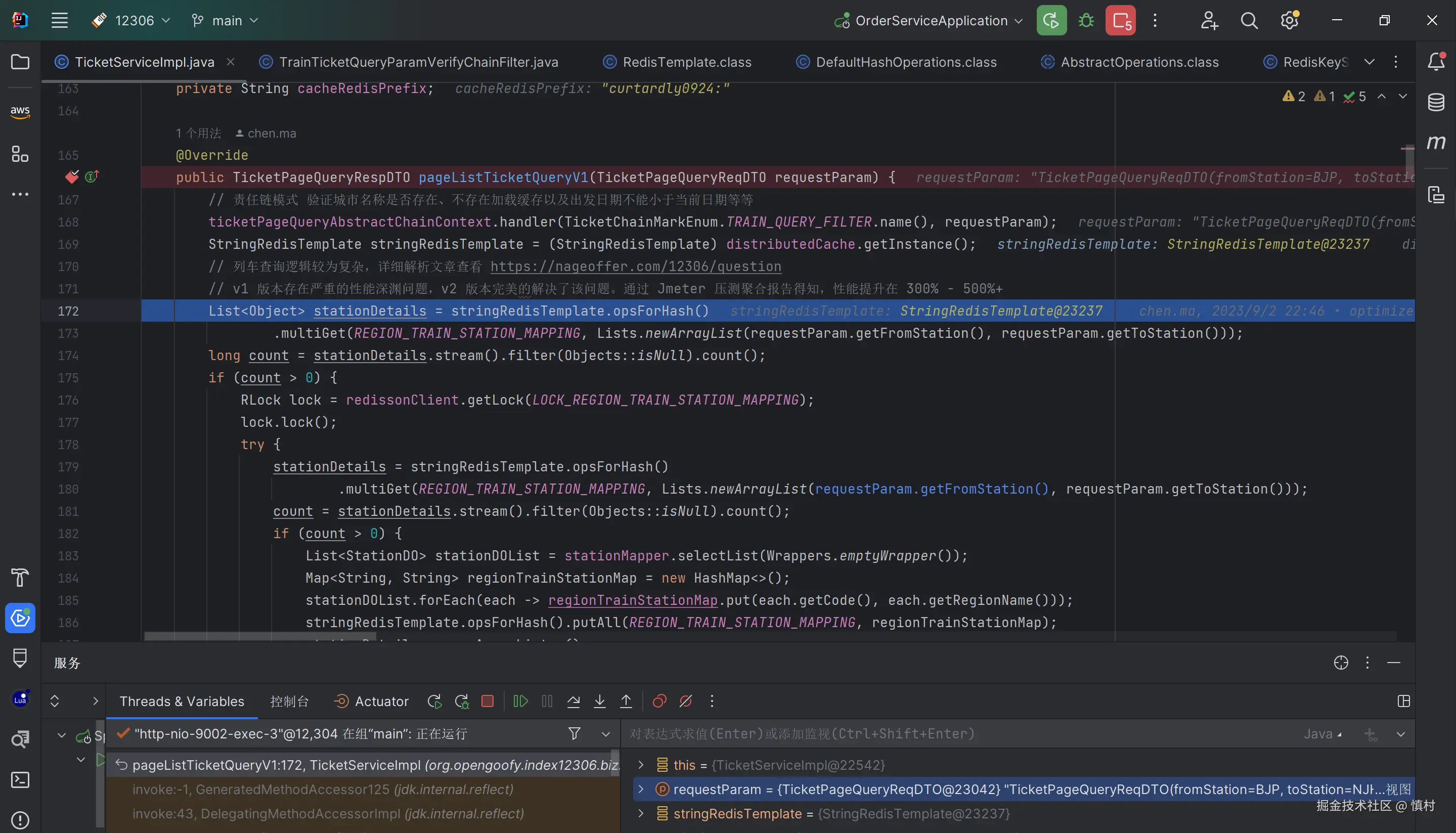Toggle the Mute Breakpoints button
1456x833 pixels.
coord(686,701)
